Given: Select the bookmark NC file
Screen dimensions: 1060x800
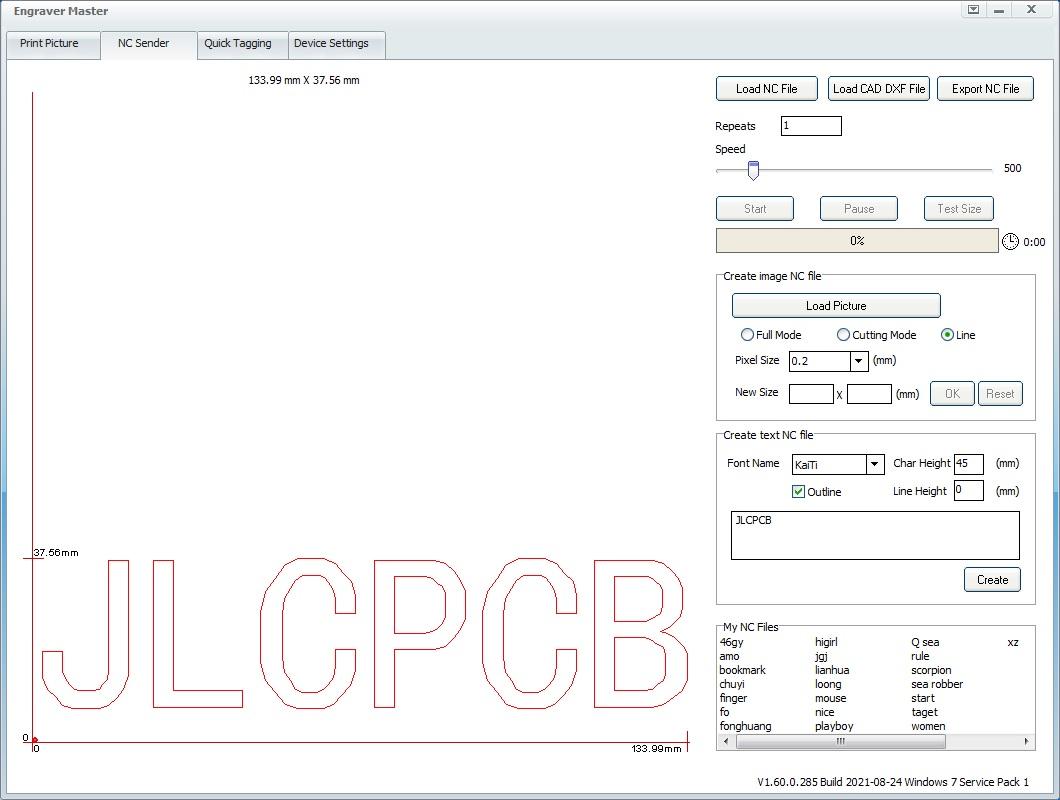Looking at the screenshot, I should click(742, 670).
